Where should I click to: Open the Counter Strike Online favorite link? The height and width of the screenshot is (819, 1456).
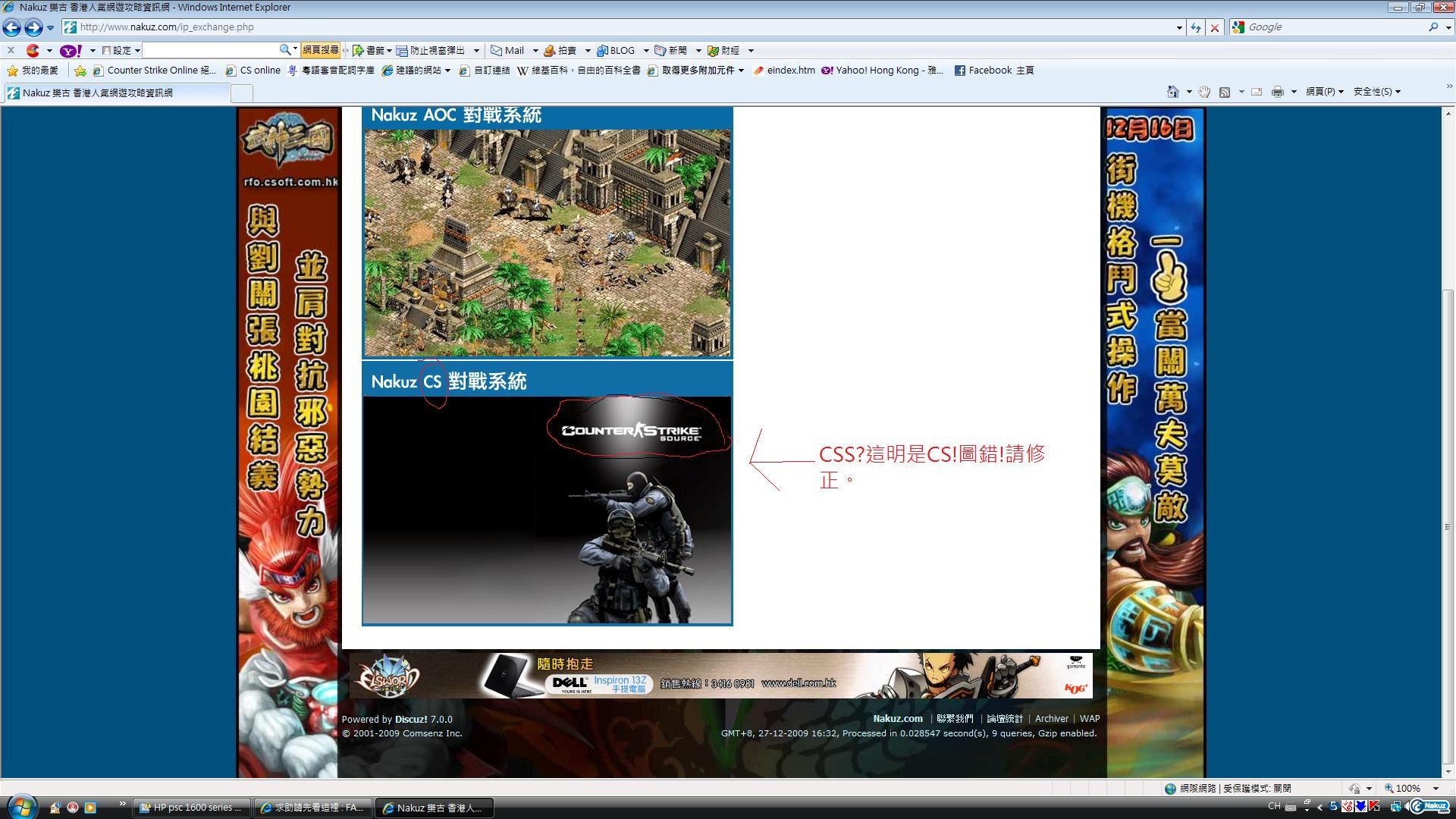click(x=154, y=71)
